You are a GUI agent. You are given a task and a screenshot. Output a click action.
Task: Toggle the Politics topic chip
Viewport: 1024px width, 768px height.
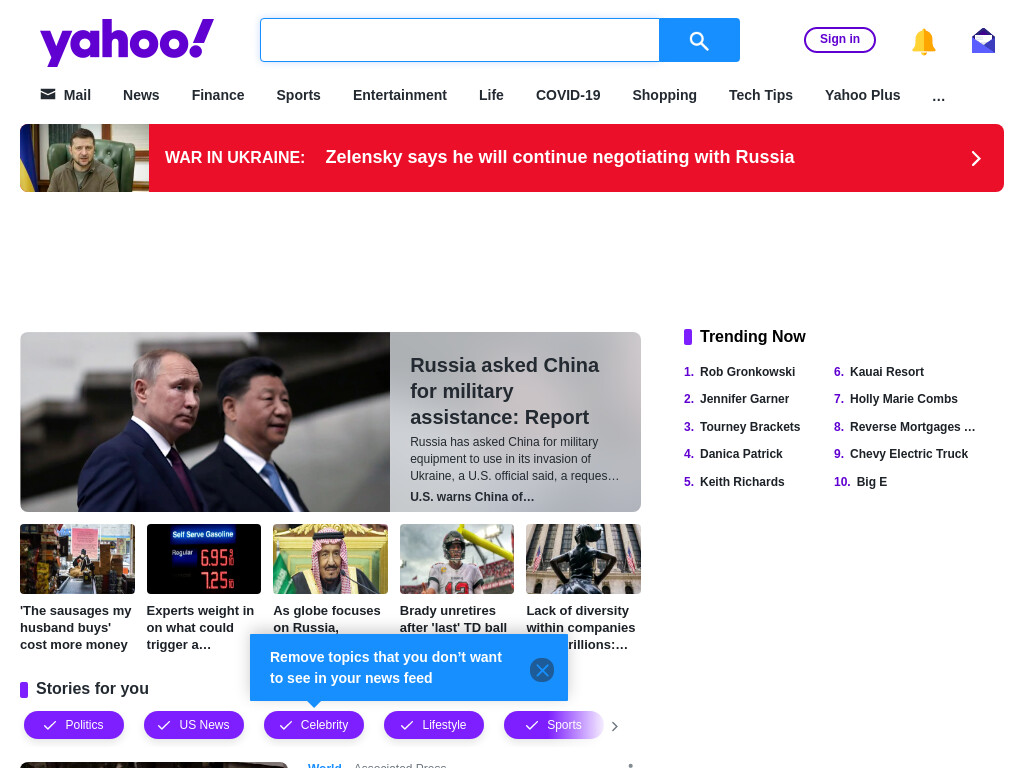point(74,725)
